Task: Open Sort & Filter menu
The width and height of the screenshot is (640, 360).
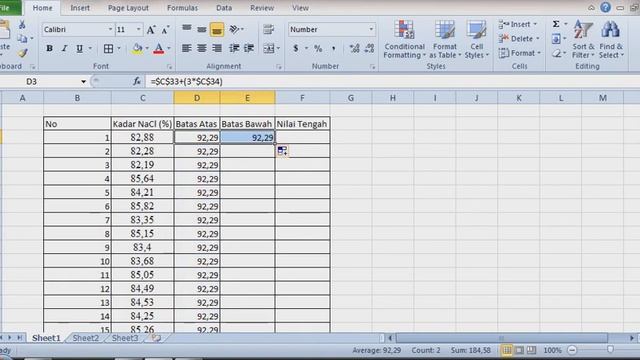Action: click(583, 40)
